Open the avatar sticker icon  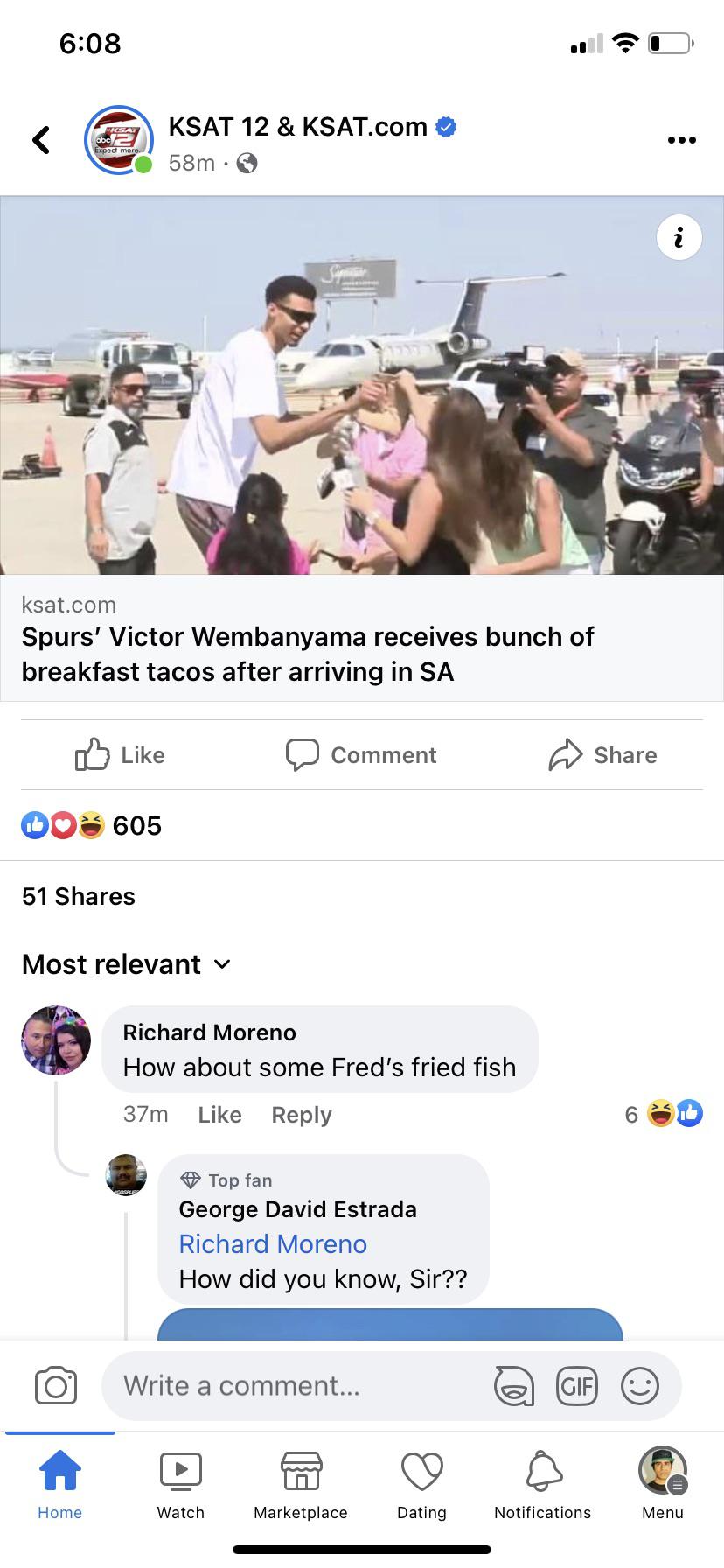pos(514,1386)
